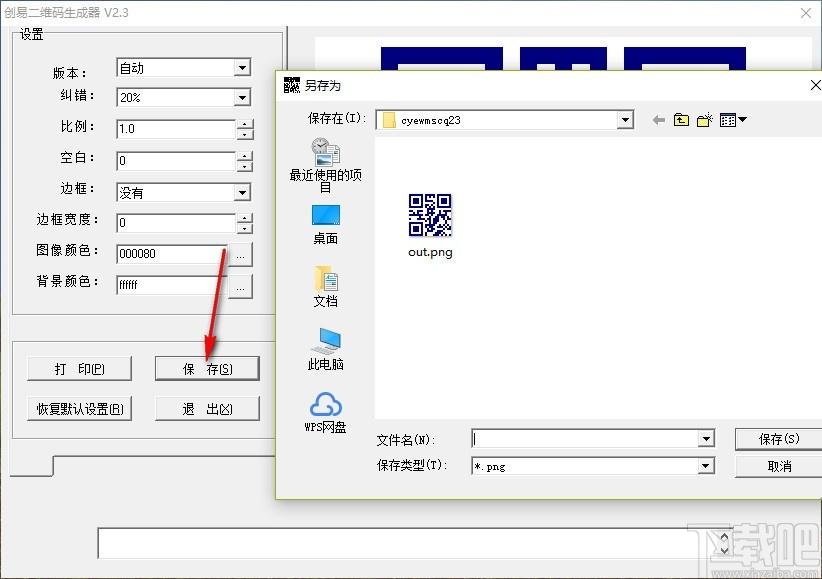Expand the 保存类型 dropdown arrow
Image resolution: width=822 pixels, height=579 pixels.
pos(706,466)
